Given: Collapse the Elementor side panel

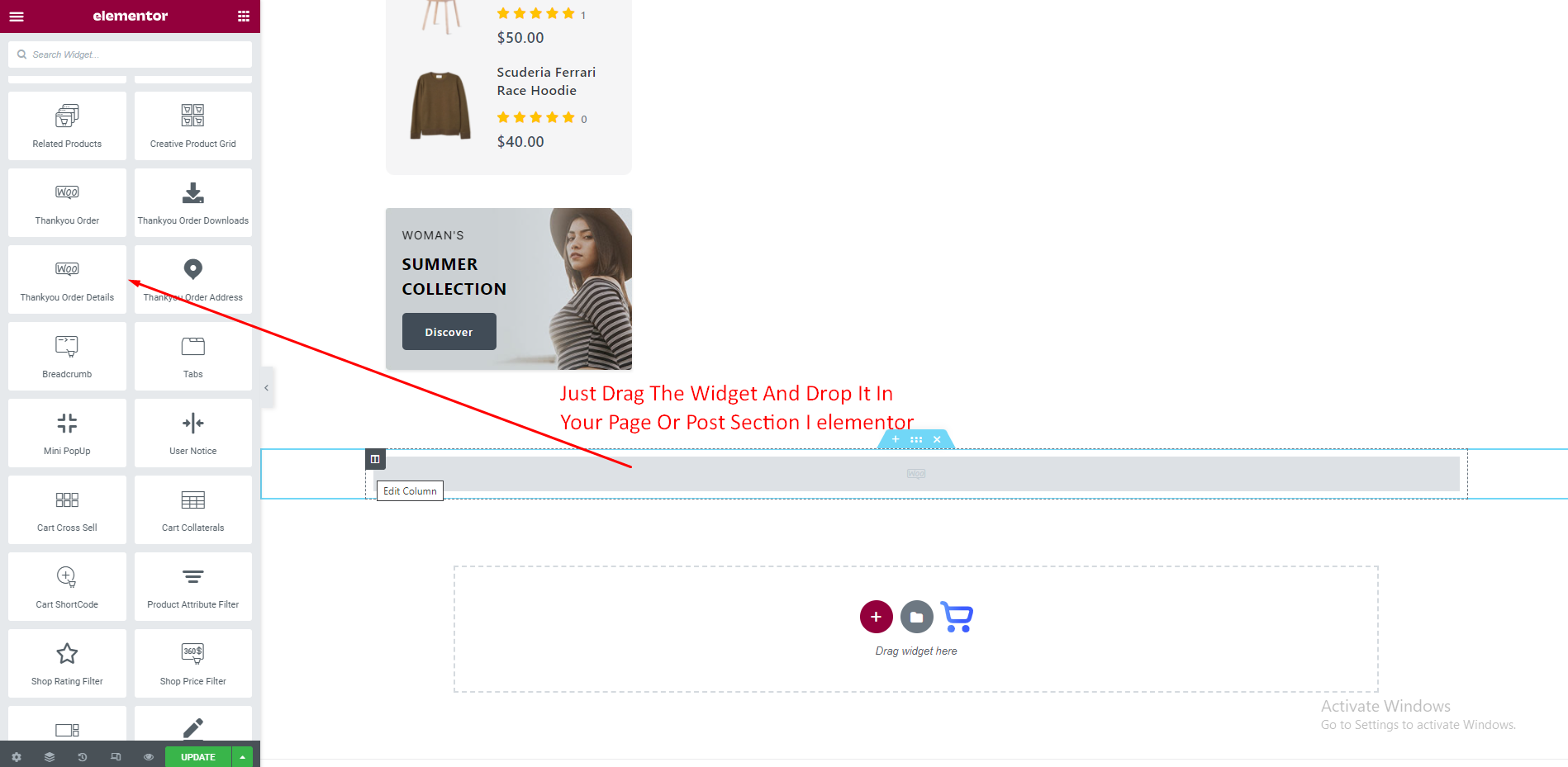Looking at the screenshot, I should pos(267,387).
